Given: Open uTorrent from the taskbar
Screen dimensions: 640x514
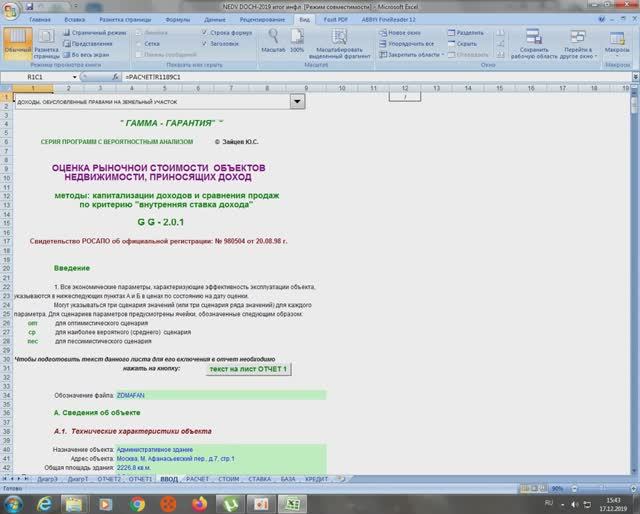Looking at the screenshot, I should click(x=231, y=504).
